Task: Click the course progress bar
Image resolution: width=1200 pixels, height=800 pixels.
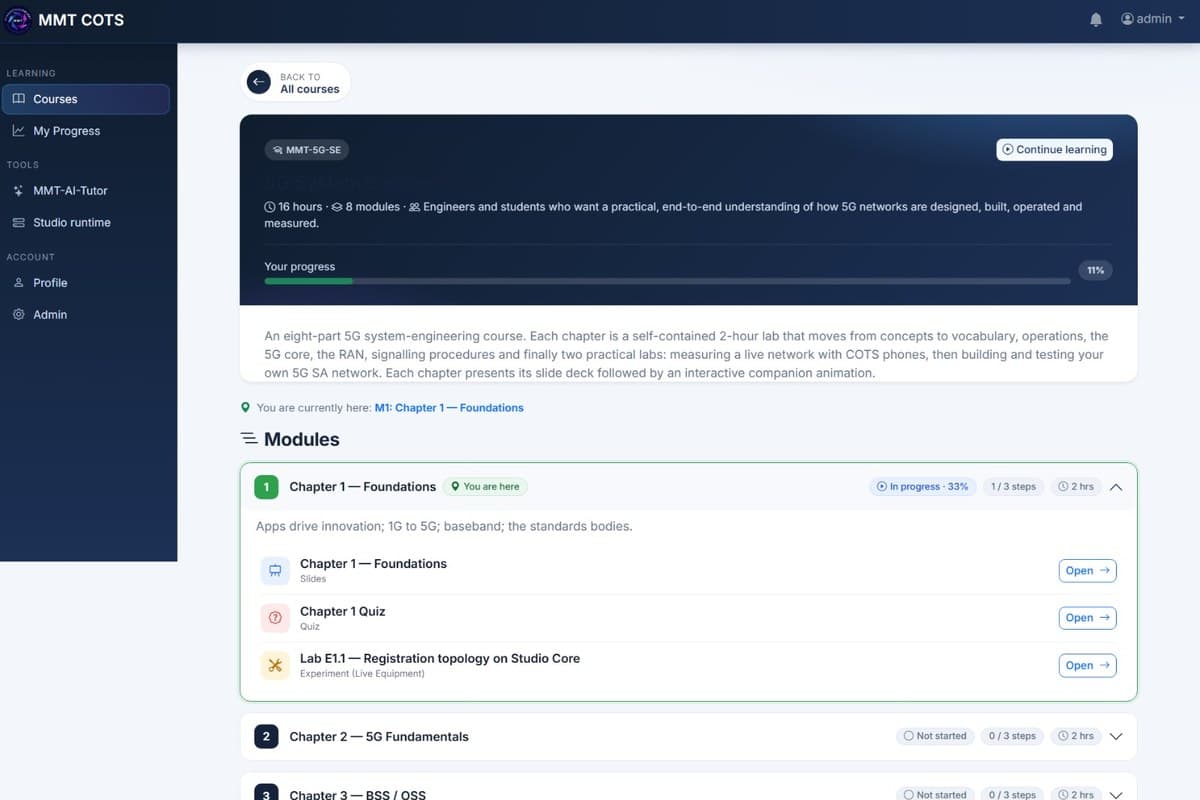Action: click(x=667, y=281)
